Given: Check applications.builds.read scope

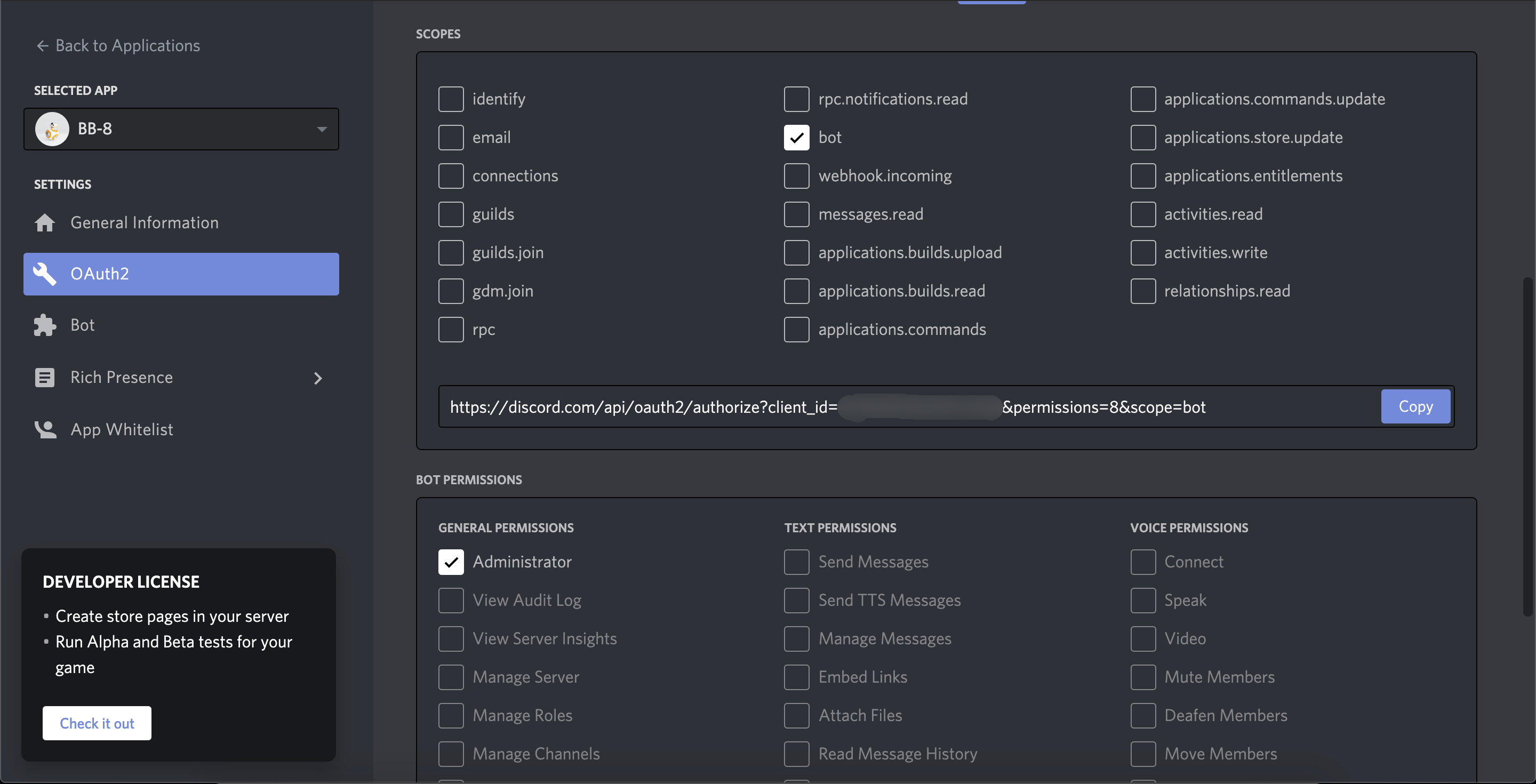Looking at the screenshot, I should tap(797, 291).
